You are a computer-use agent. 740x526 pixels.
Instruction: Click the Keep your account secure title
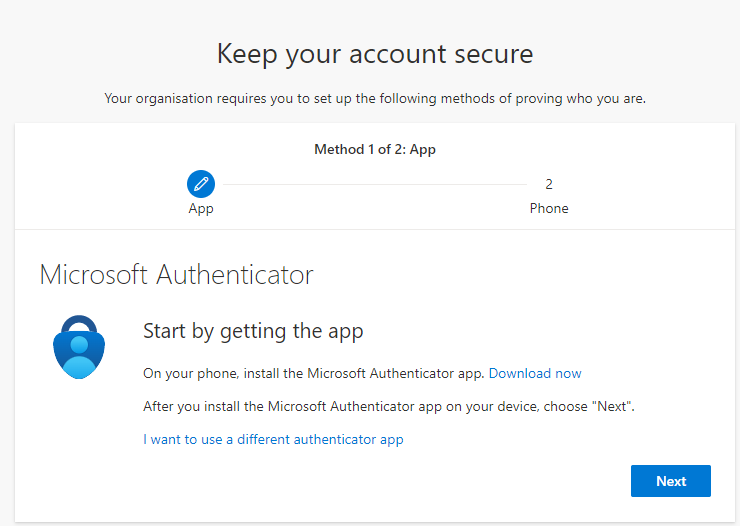click(x=375, y=54)
